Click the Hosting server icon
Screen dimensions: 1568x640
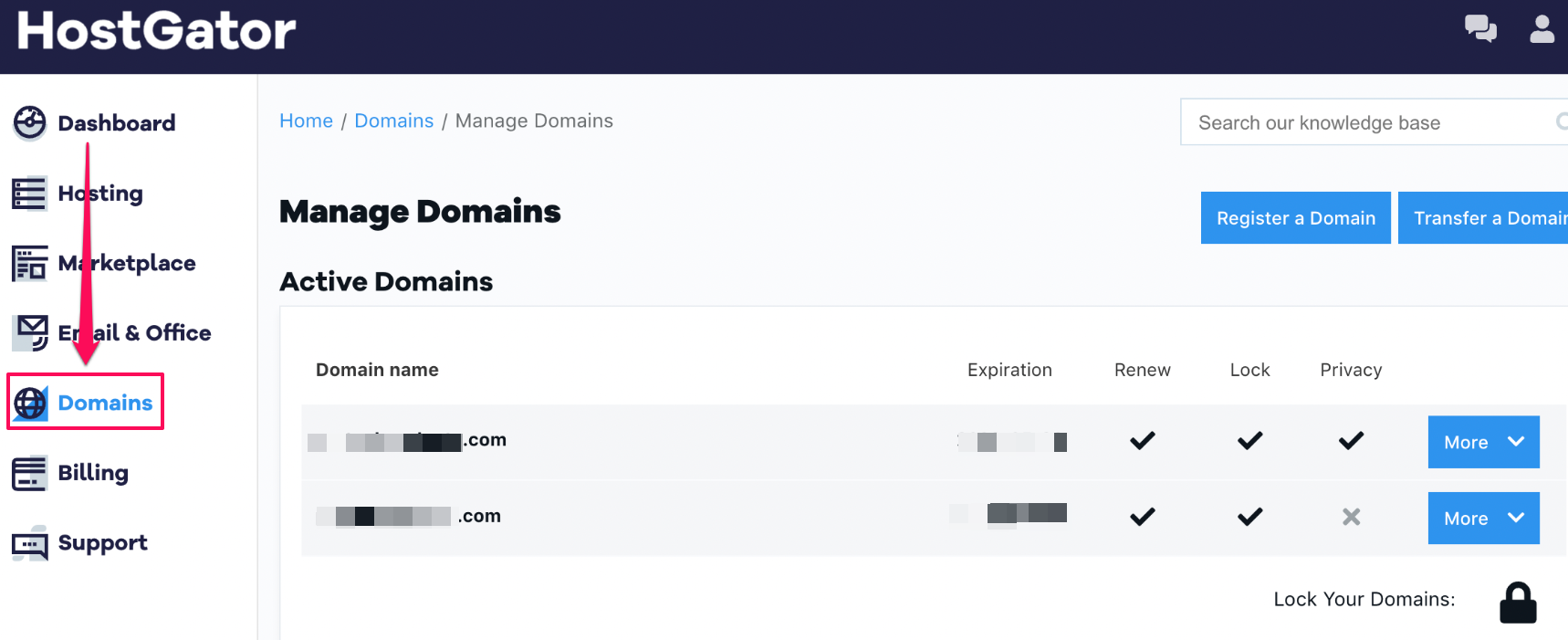tap(29, 194)
